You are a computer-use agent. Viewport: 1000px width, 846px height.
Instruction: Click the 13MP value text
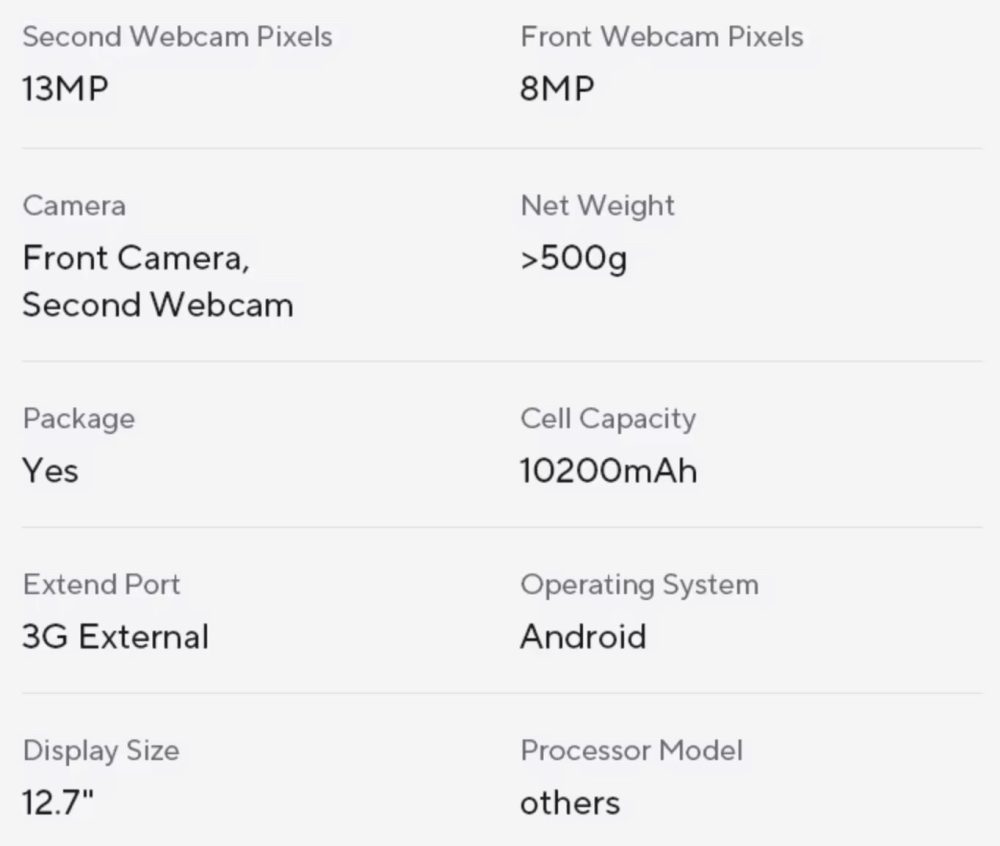tap(65, 88)
